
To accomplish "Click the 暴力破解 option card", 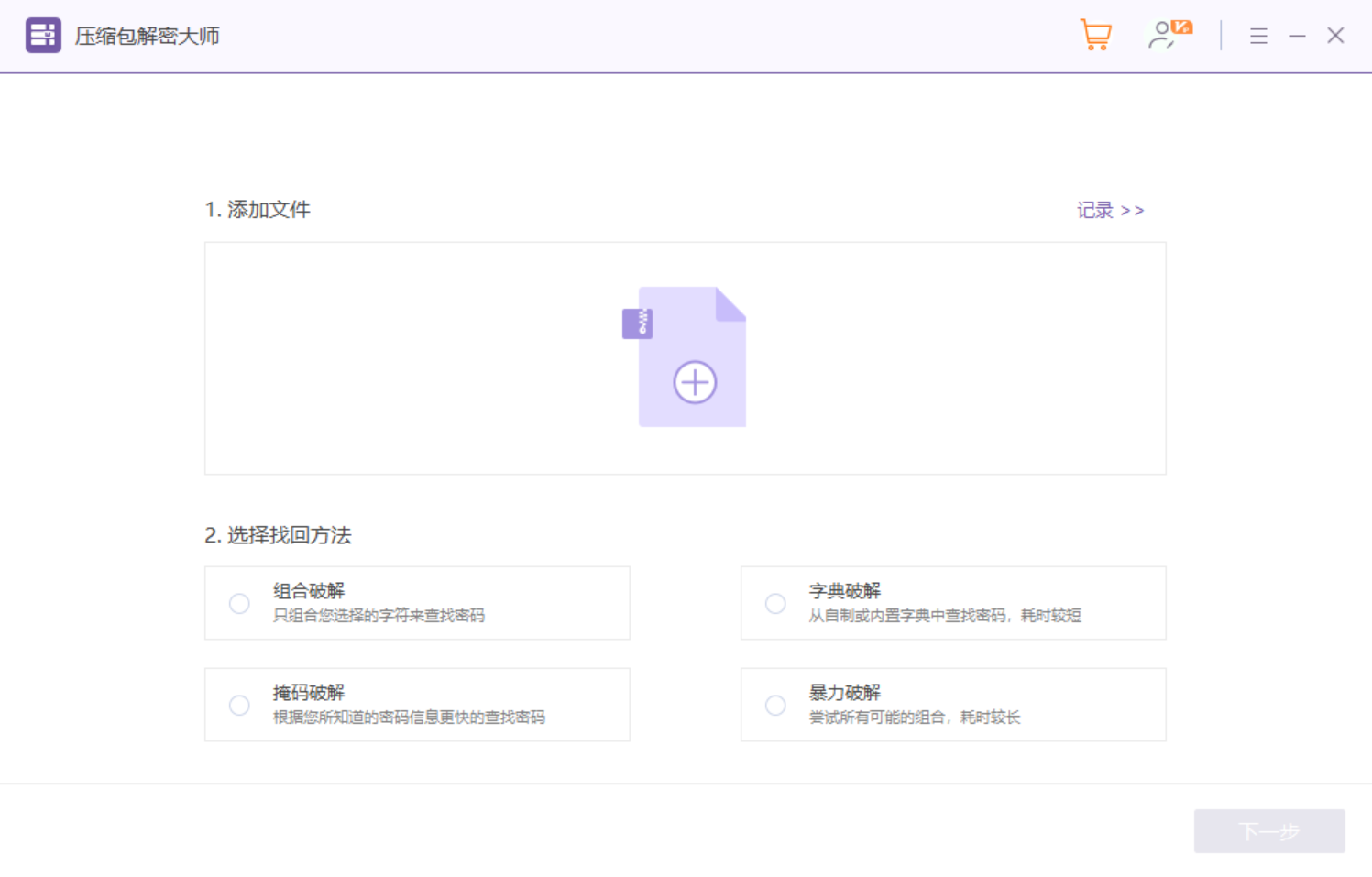I will tap(953, 705).
